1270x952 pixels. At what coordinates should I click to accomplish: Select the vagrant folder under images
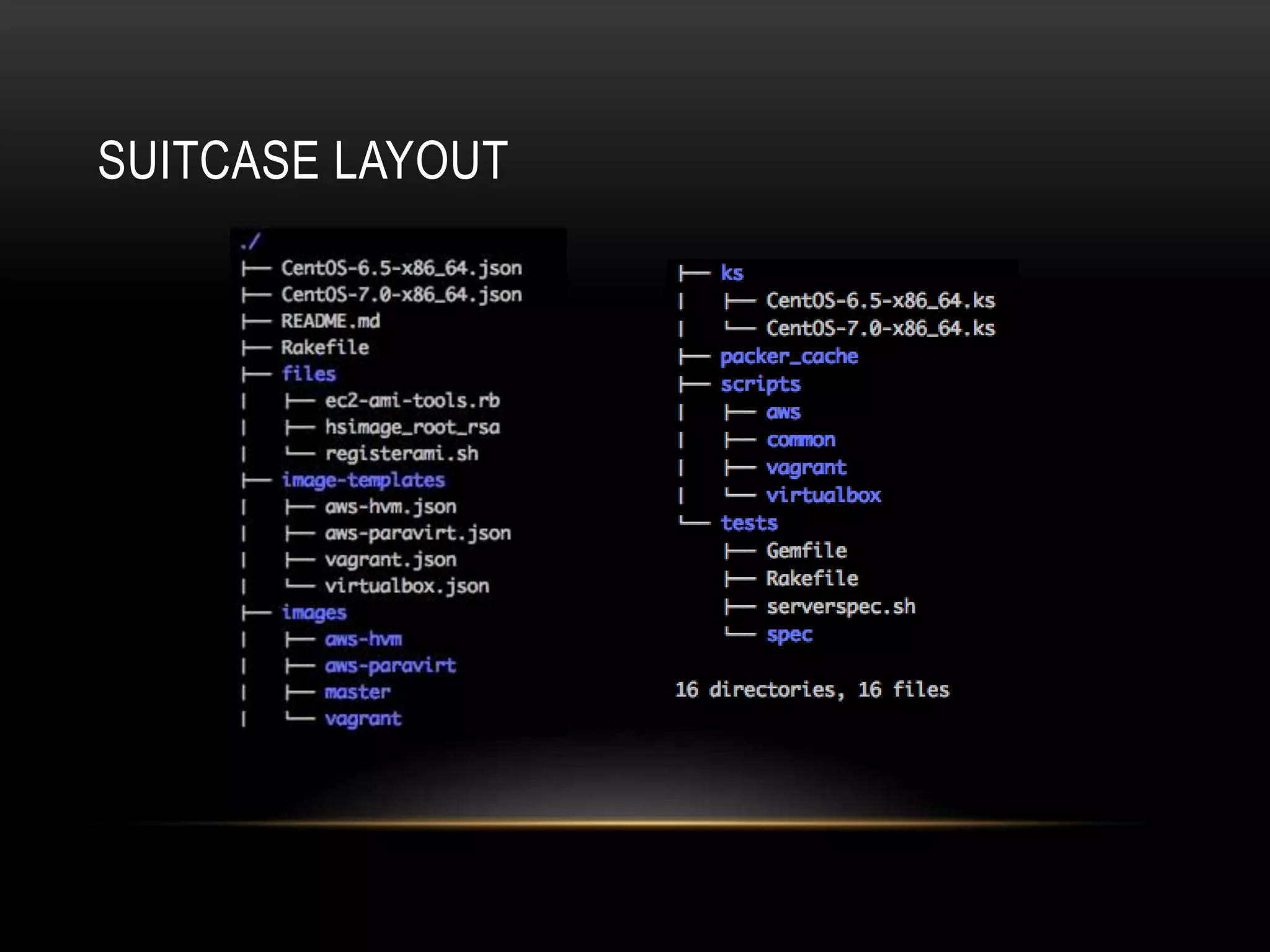click(x=363, y=720)
